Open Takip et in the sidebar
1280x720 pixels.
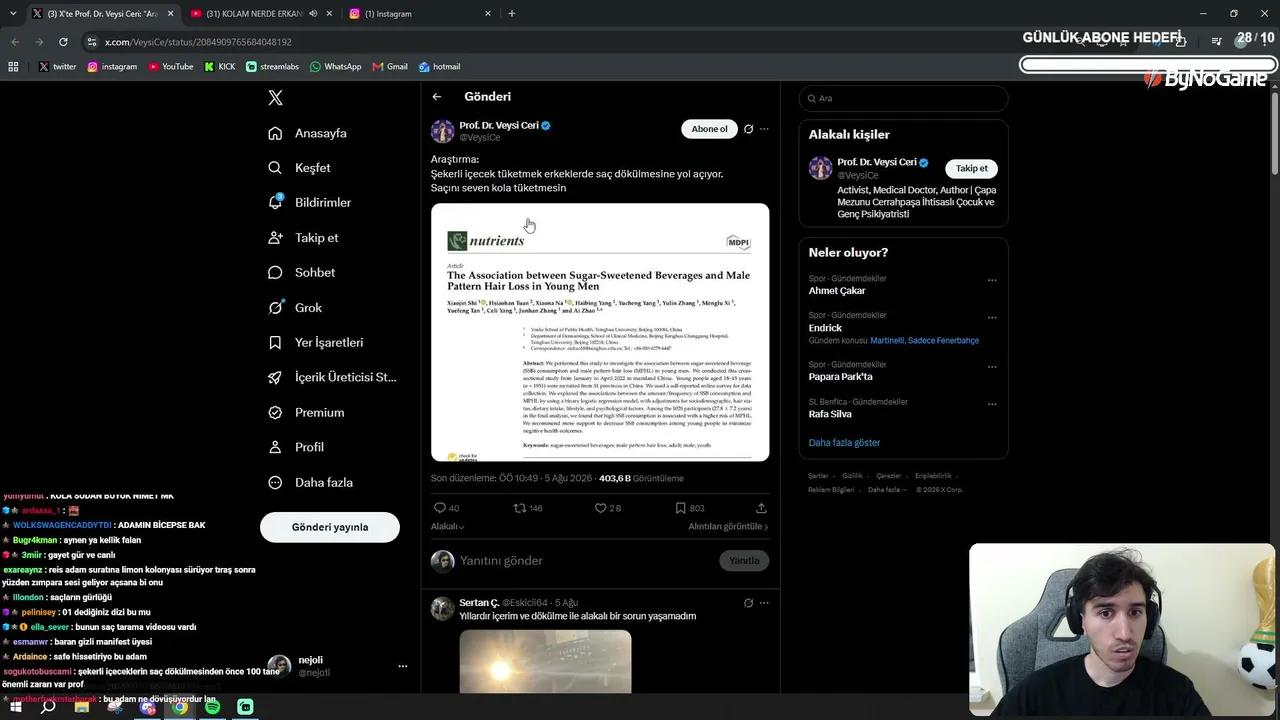[303, 237]
